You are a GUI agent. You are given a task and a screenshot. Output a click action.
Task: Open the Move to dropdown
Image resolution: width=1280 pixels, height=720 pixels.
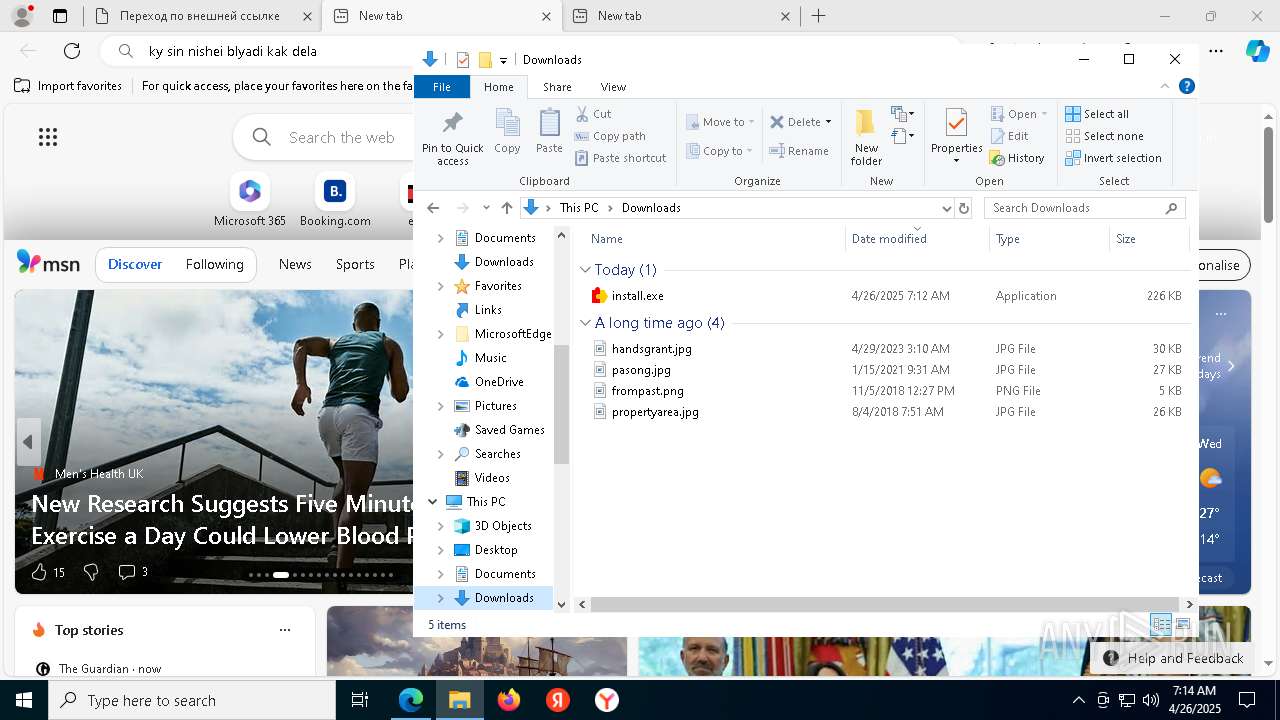click(720, 122)
